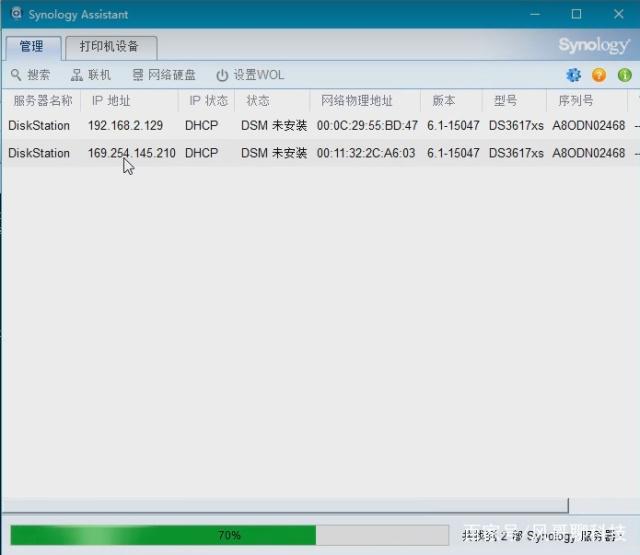Image resolution: width=640 pixels, height=555 pixels.
Task: Click the orange help question icon
Action: click(x=599, y=75)
